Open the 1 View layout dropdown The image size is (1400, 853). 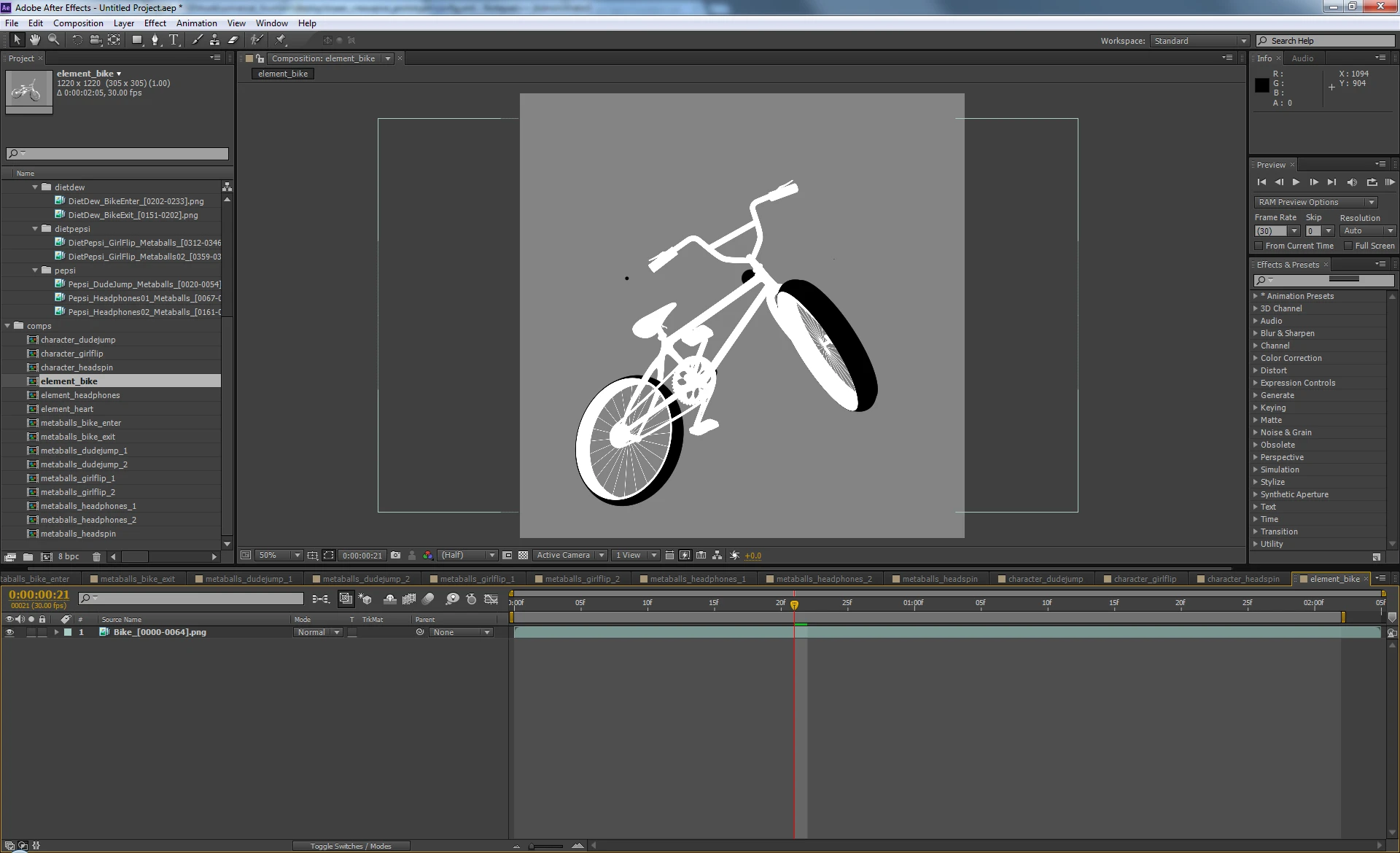635,555
